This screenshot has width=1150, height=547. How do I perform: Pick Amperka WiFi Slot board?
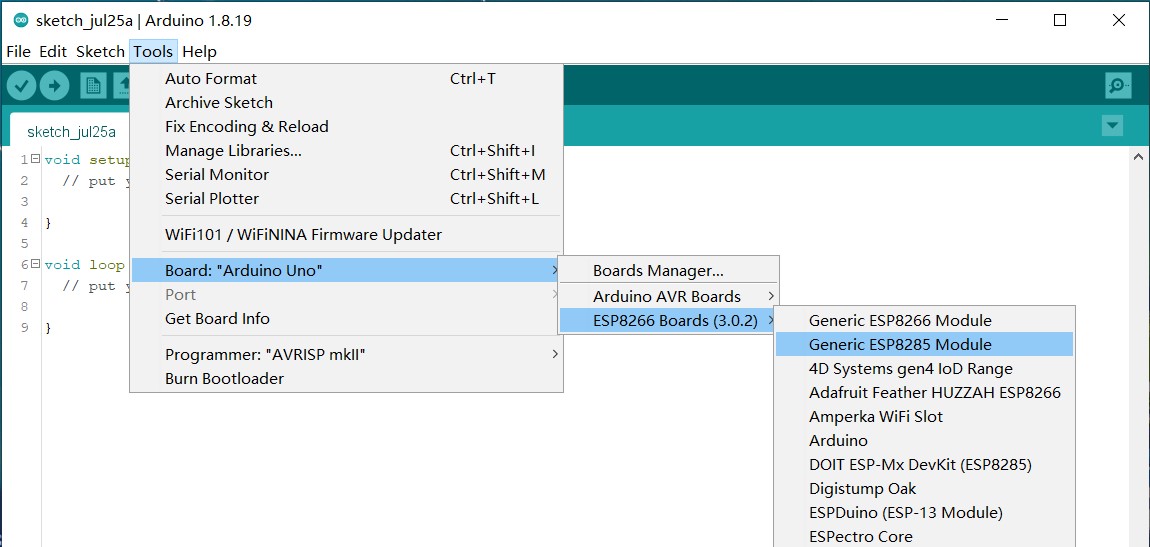tap(924, 416)
